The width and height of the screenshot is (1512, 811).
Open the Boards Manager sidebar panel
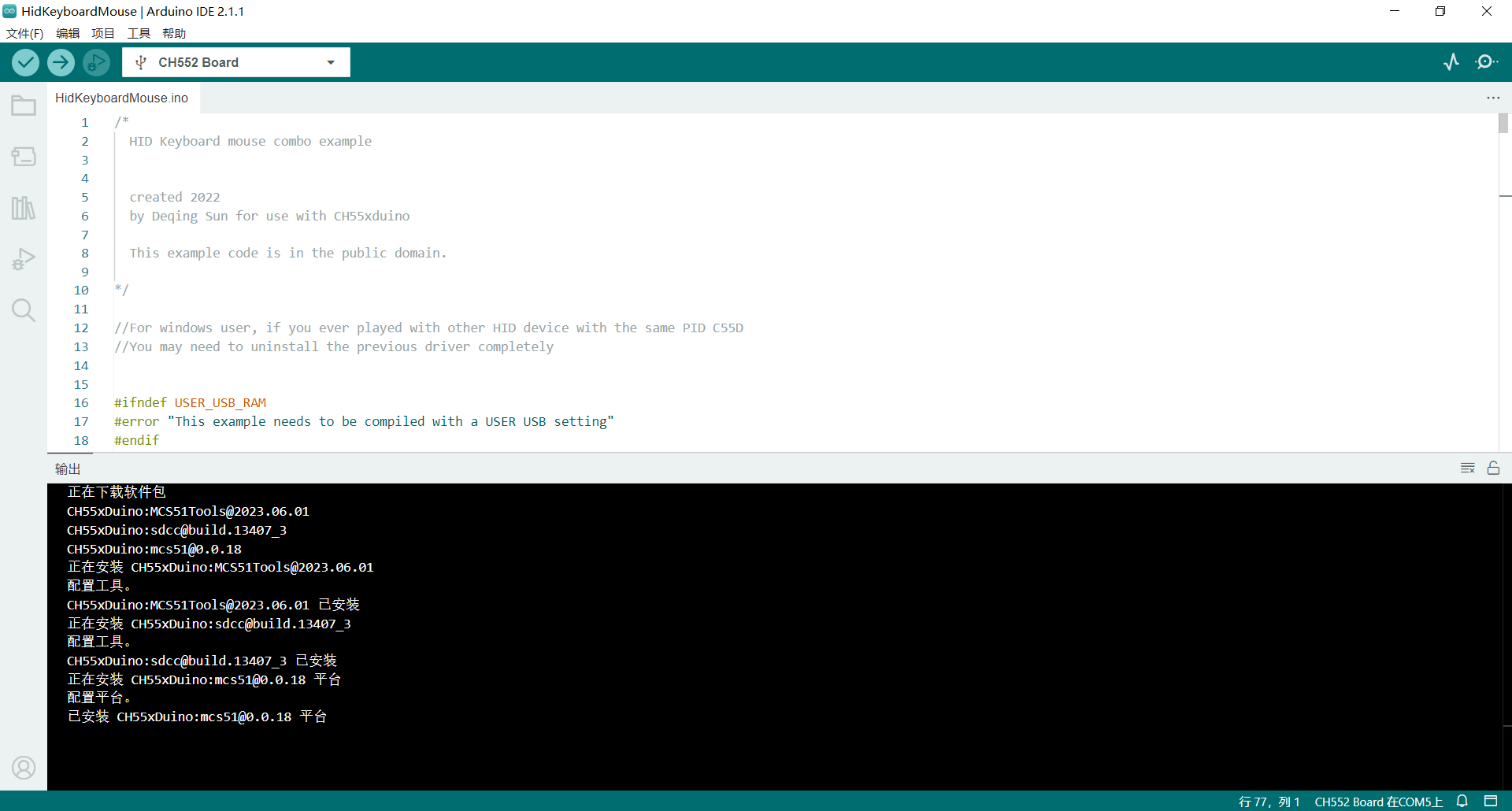coord(24,157)
